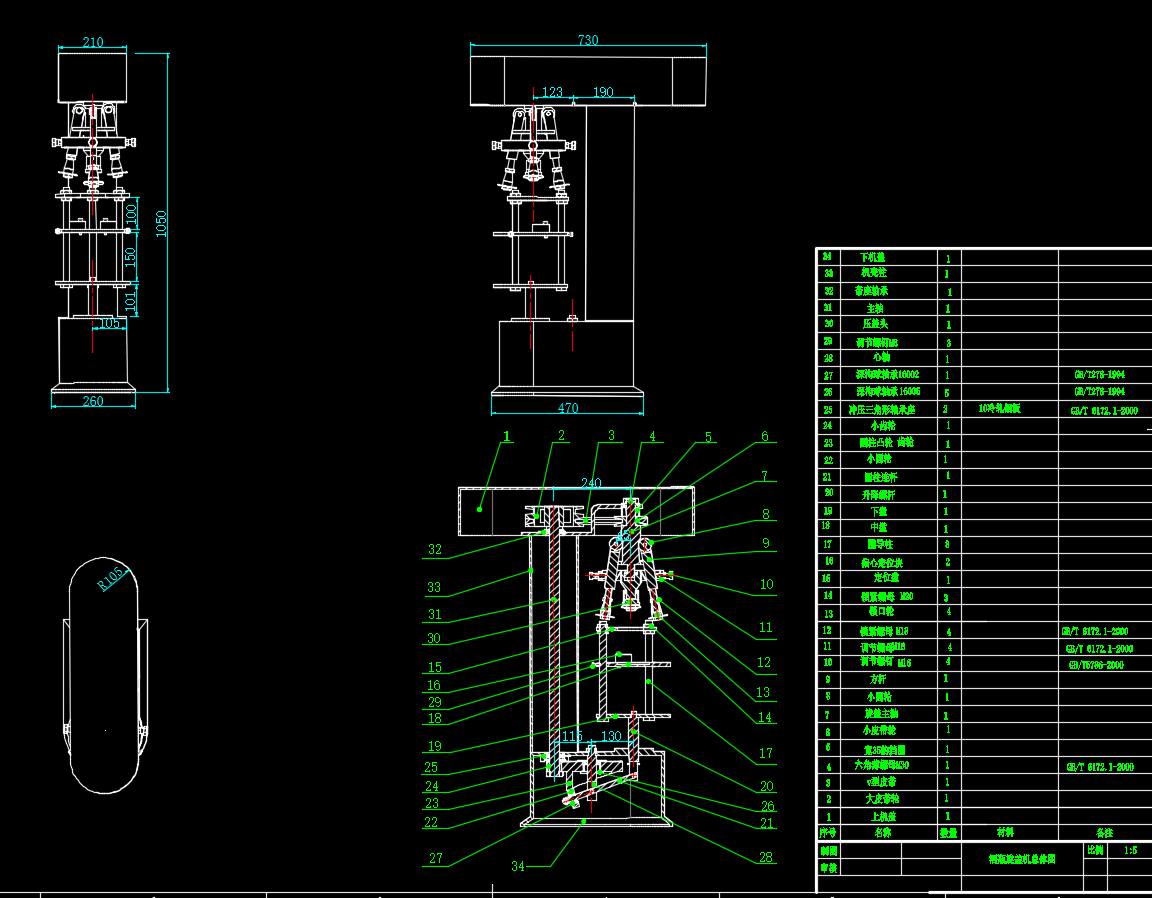Click the 730 width dimension text

pyautogui.click(x=588, y=40)
